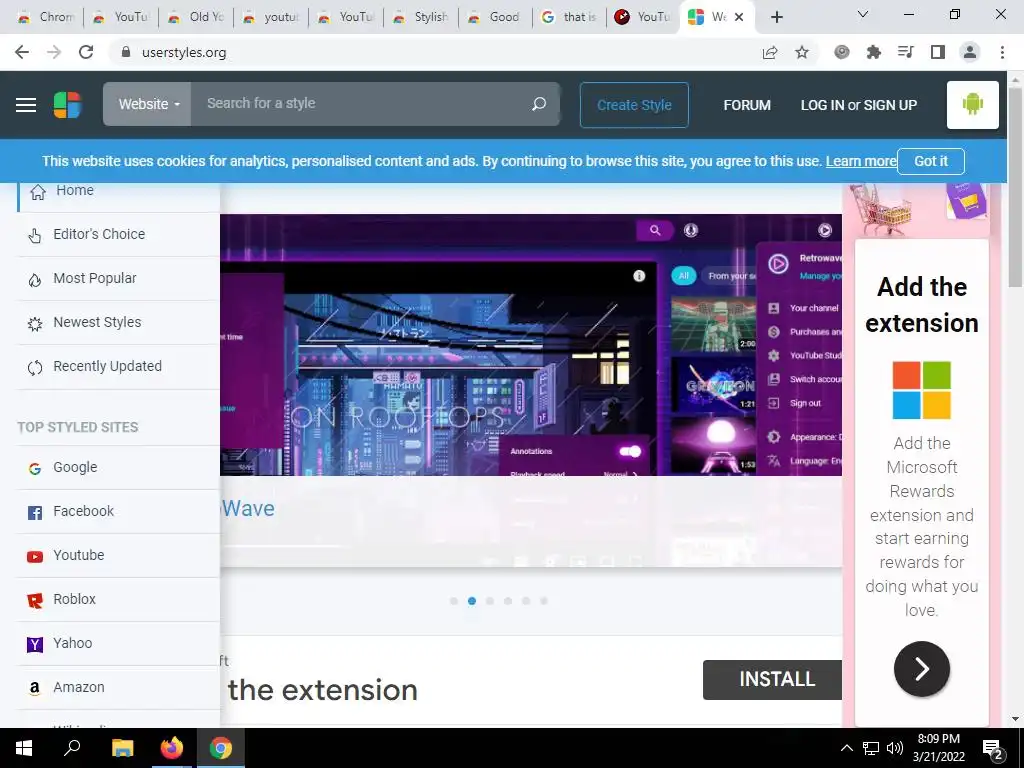
Task: Open the Extensions puzzle icon
Action: 874,52
